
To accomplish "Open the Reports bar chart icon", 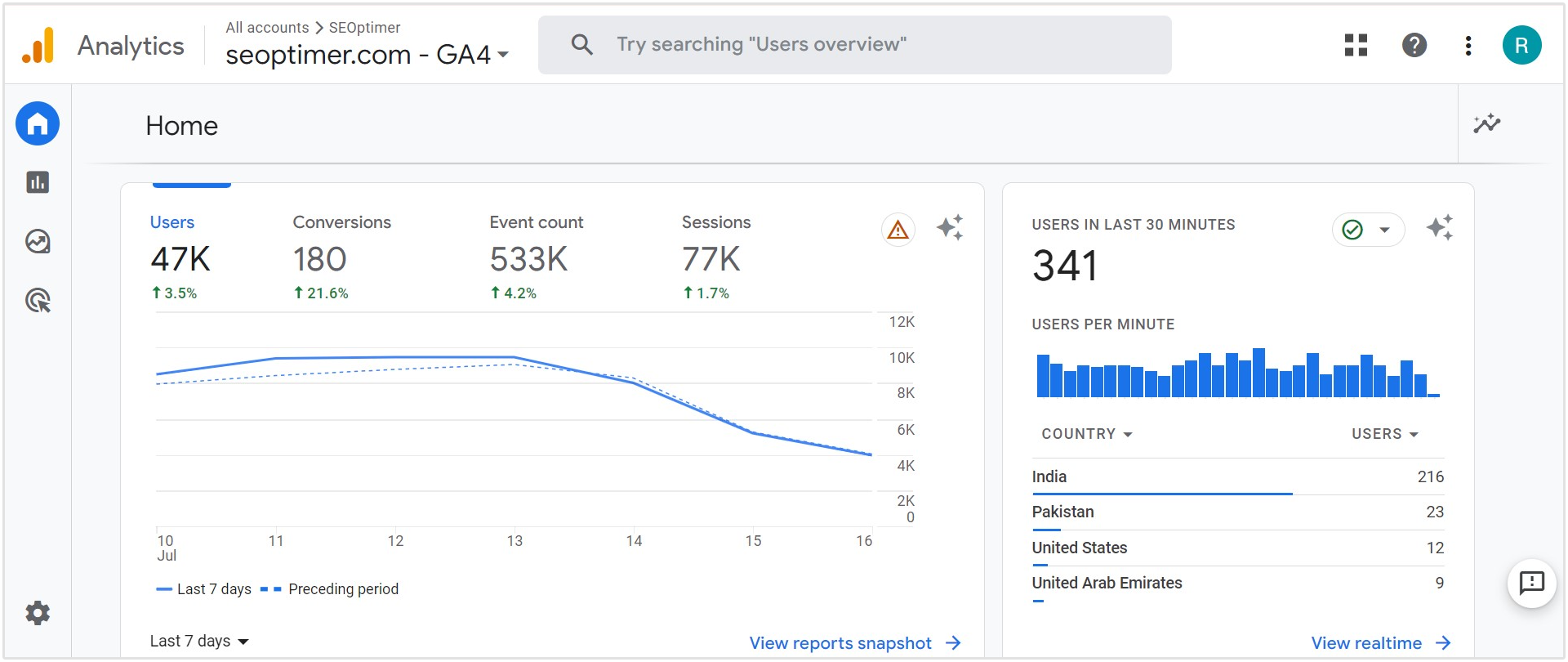I will point(38,182).
